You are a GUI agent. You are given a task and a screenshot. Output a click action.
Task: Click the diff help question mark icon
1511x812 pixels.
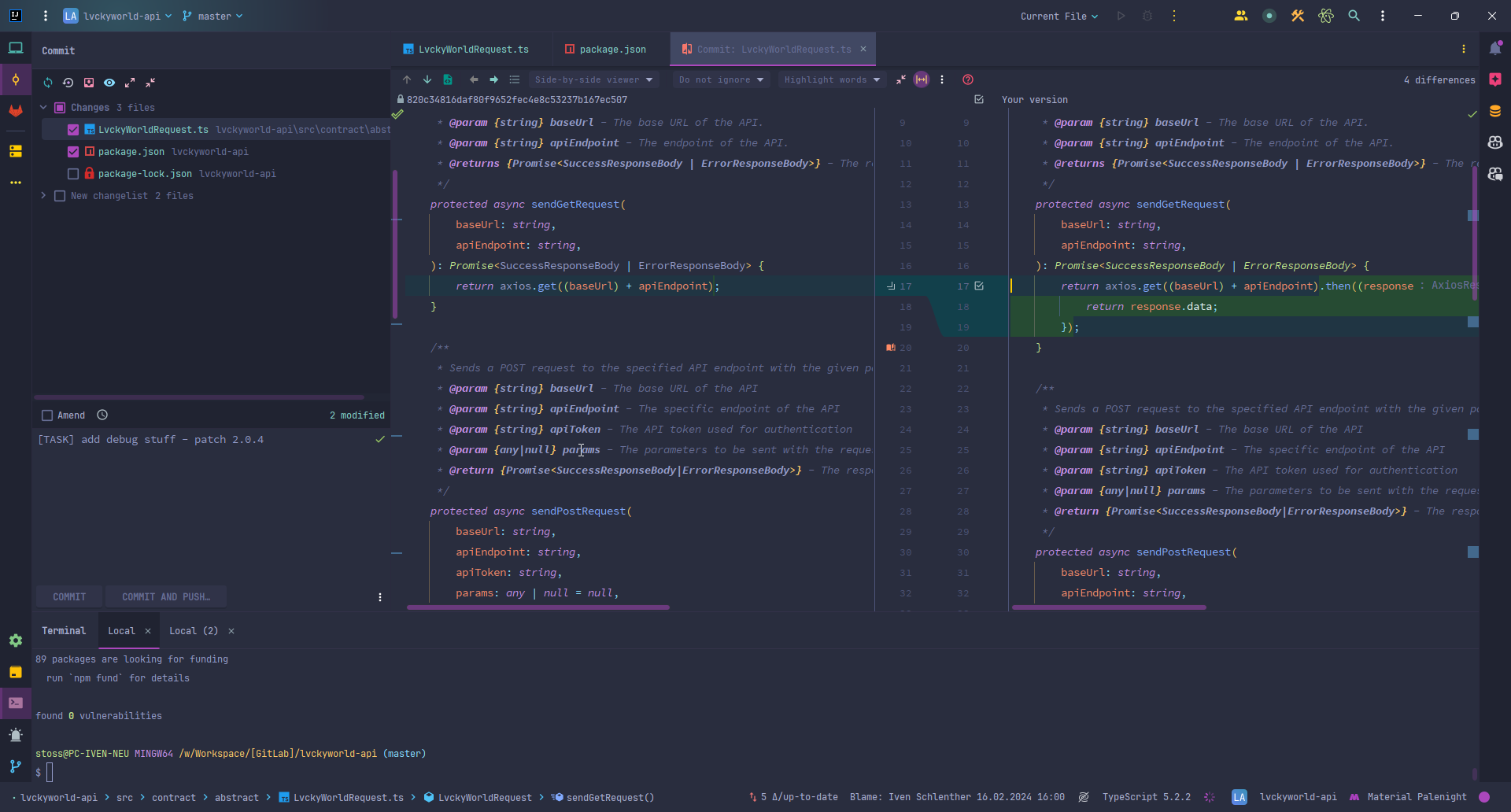(968, 79)
